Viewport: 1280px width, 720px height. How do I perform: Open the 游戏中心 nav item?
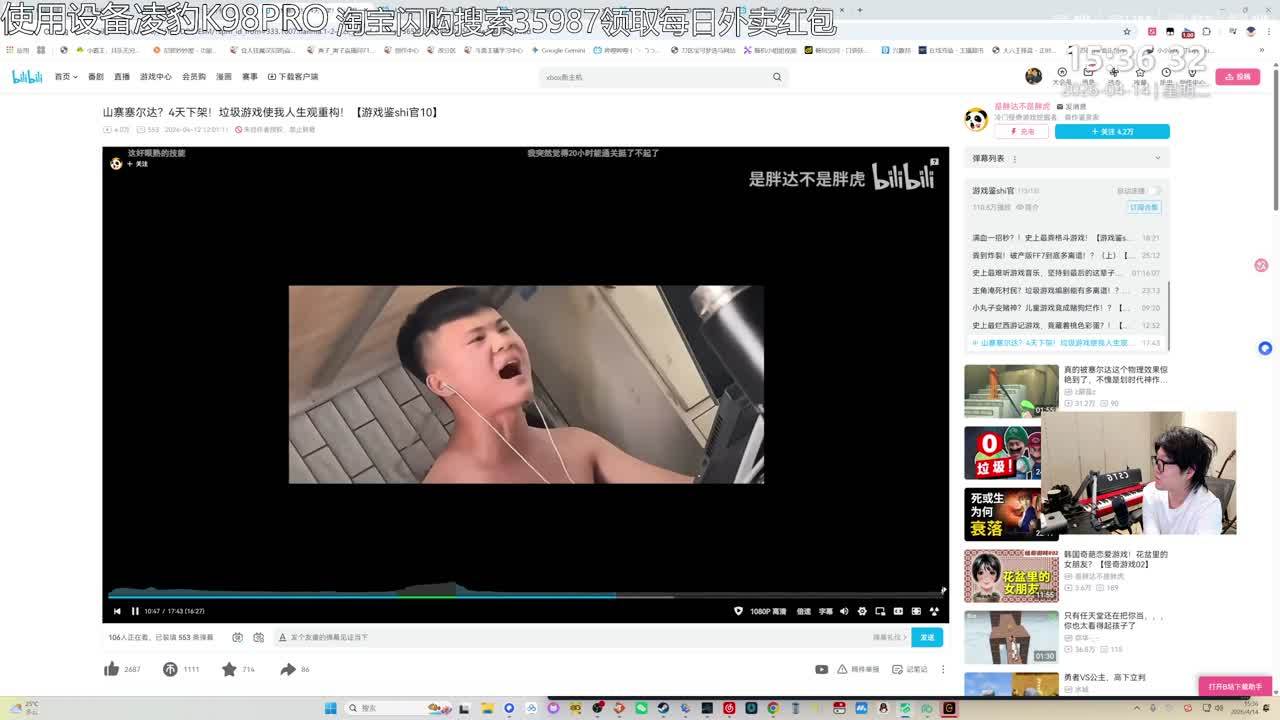tap(156, 77)
